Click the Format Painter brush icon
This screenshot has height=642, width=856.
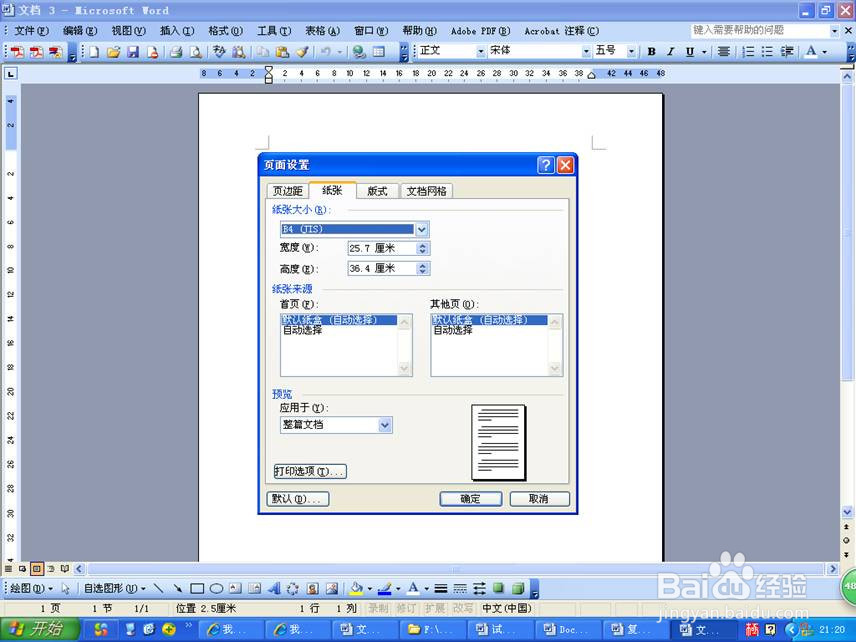coord(302,52)
